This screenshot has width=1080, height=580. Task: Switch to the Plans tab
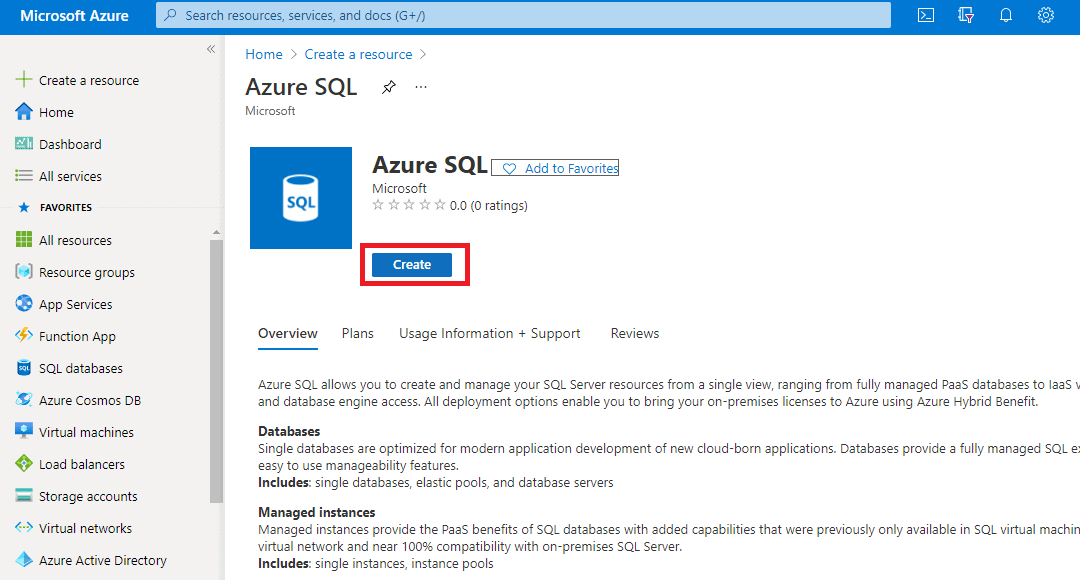357,333
